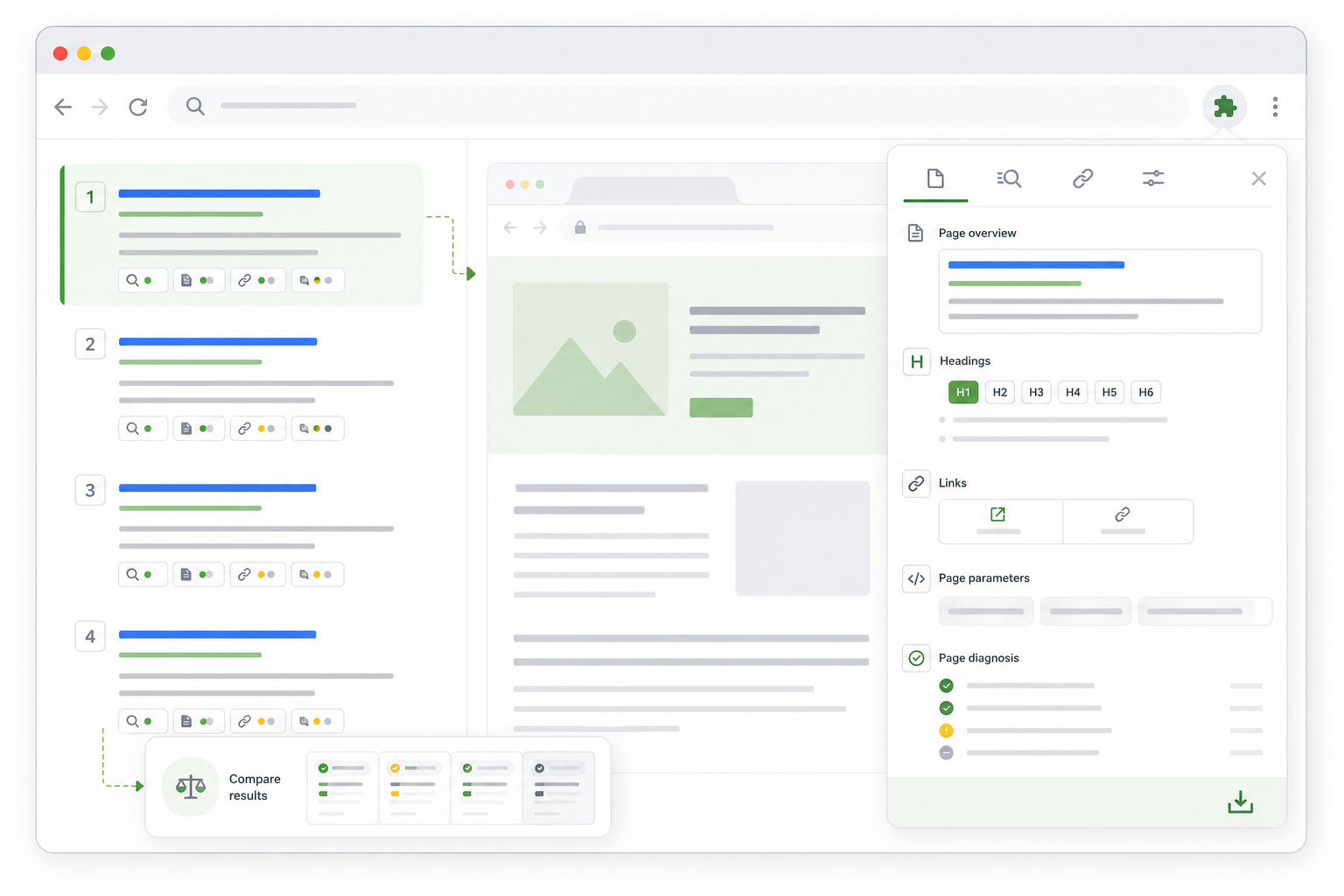Click the internal links chain box in Links section
The height and width of the screenshot is (896, 1344).
pyautogui.click(x=1128, y=521)
